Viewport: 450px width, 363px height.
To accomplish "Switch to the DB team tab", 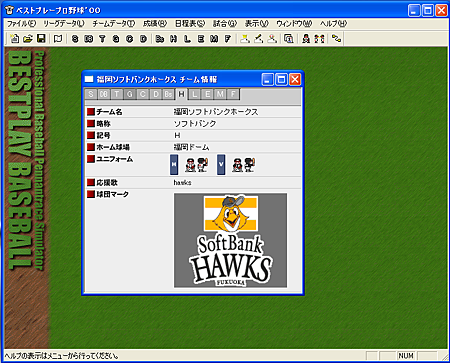I will click(x=104, y=94).
